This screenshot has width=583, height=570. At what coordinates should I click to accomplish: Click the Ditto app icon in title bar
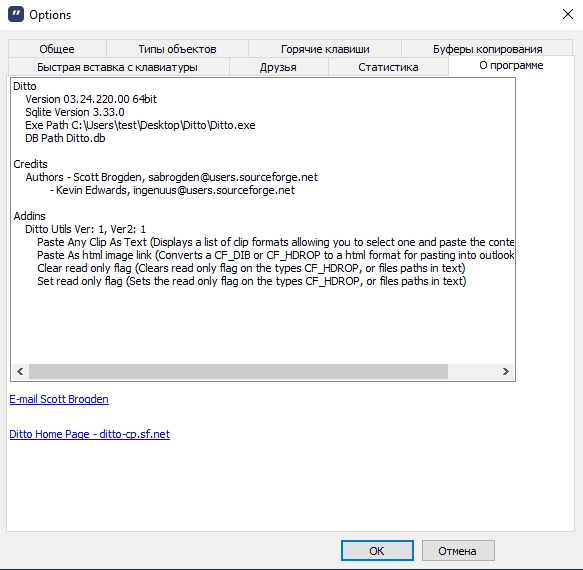pos(16,15)
